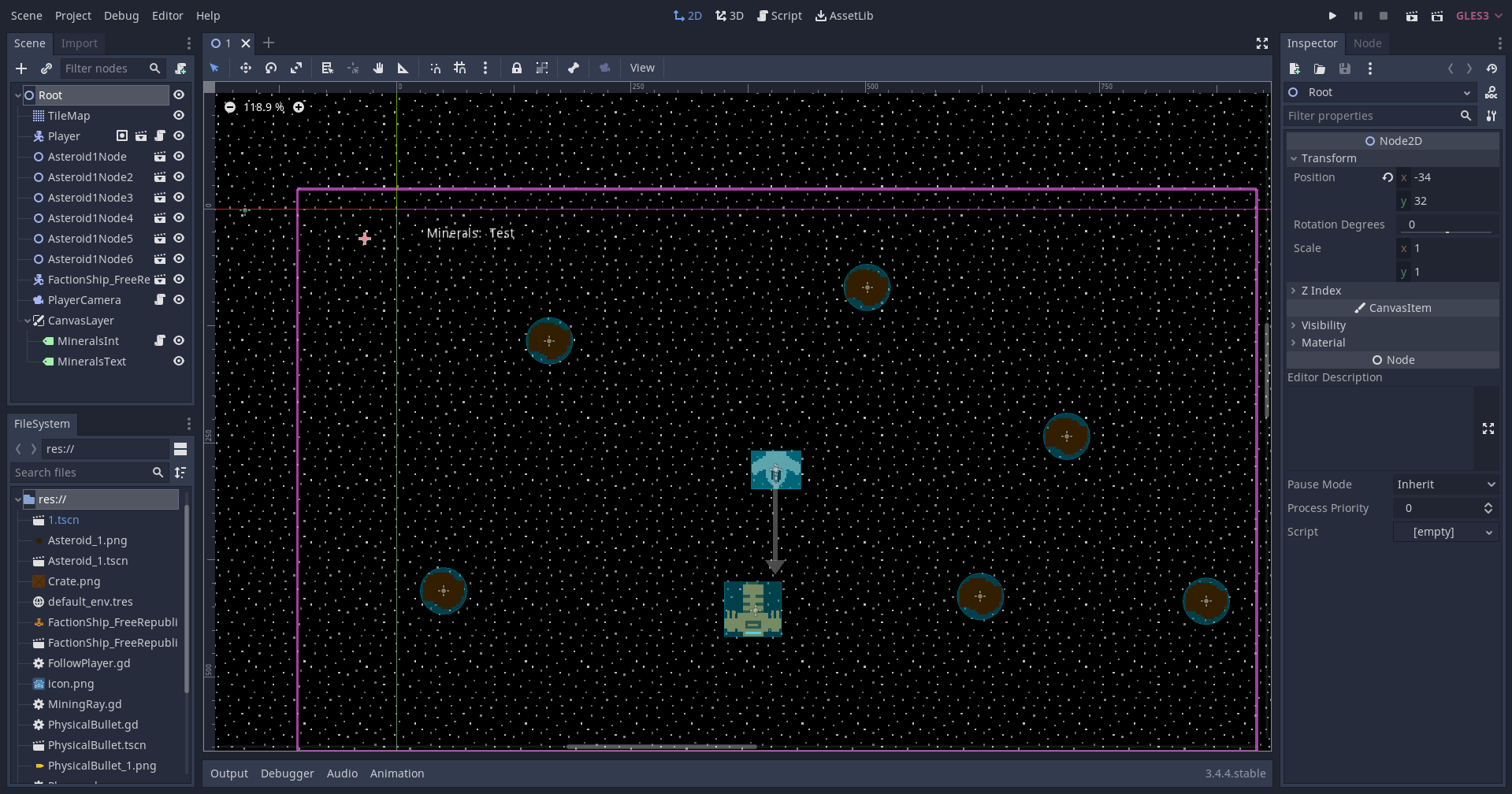
Task: Play the current scene
Action: [1412, 16]
